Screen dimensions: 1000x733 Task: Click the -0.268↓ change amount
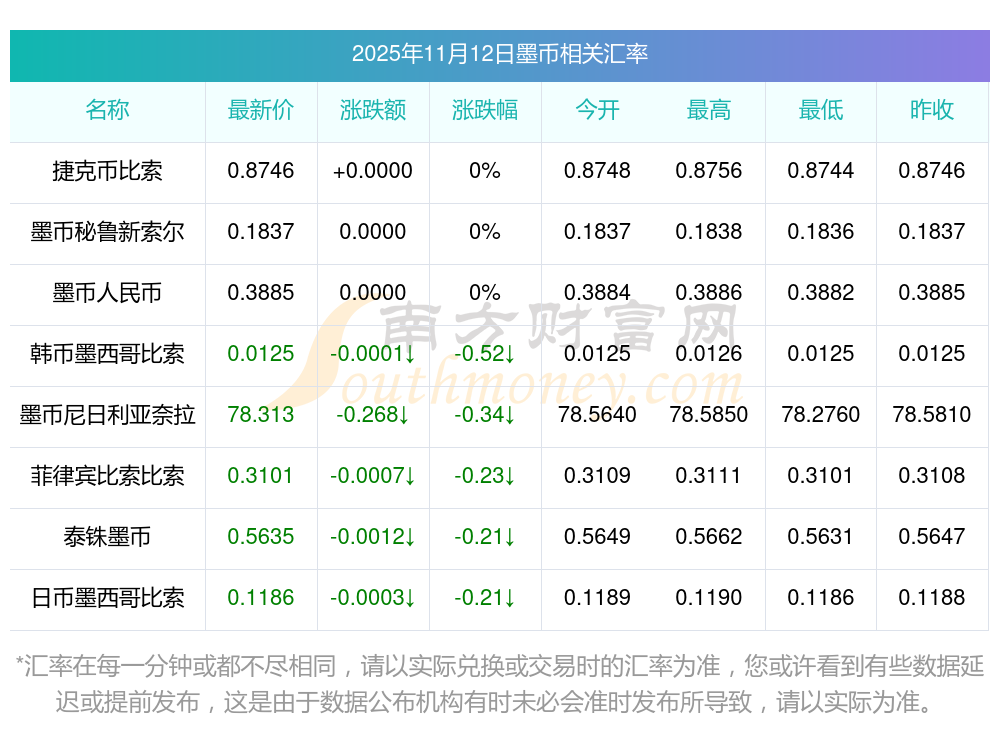tap(373, 415)
